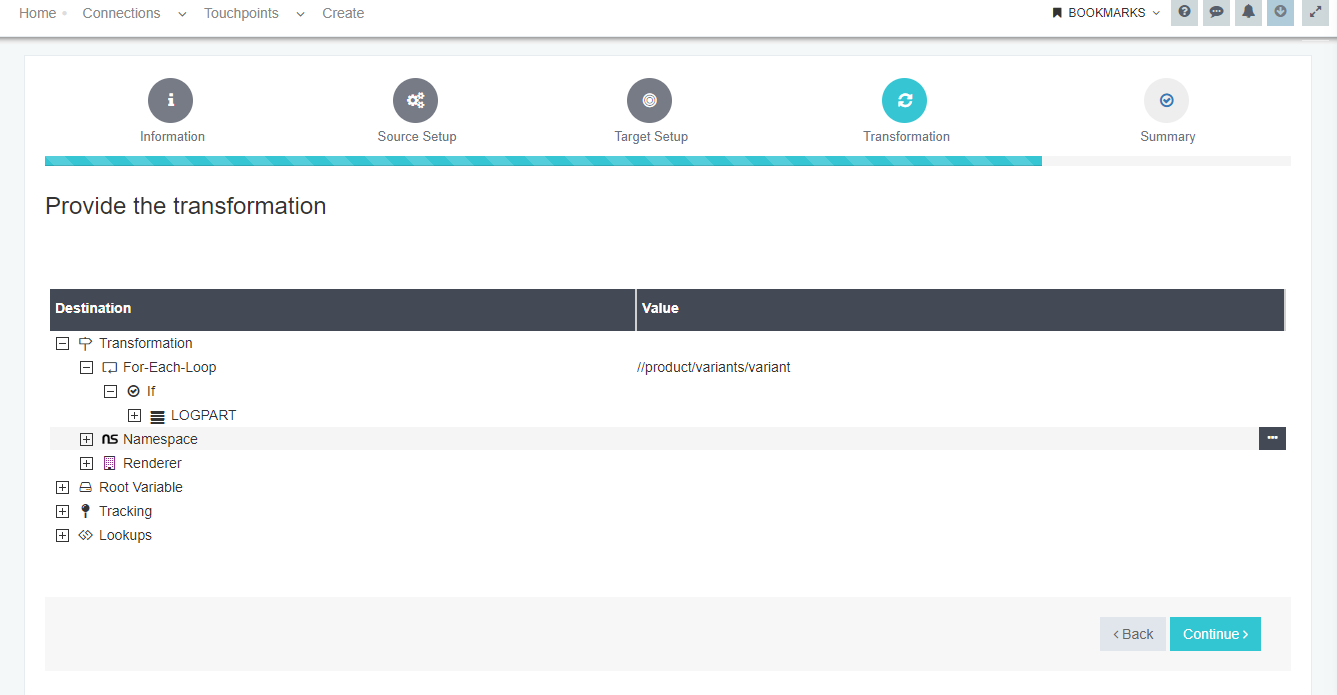Open the feedback chat bubble icon

click(x=1216, y=13)
